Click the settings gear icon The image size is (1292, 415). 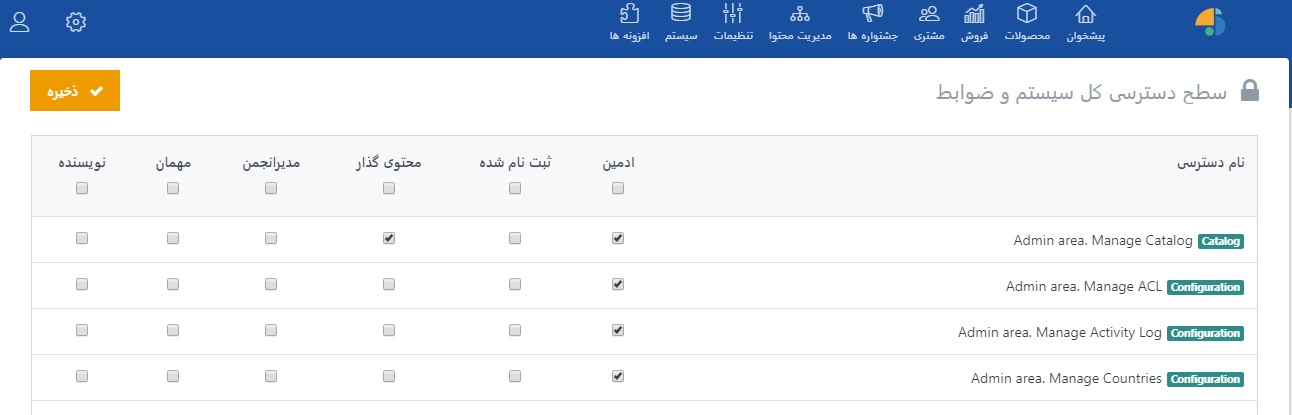click(x=76, y=21)
